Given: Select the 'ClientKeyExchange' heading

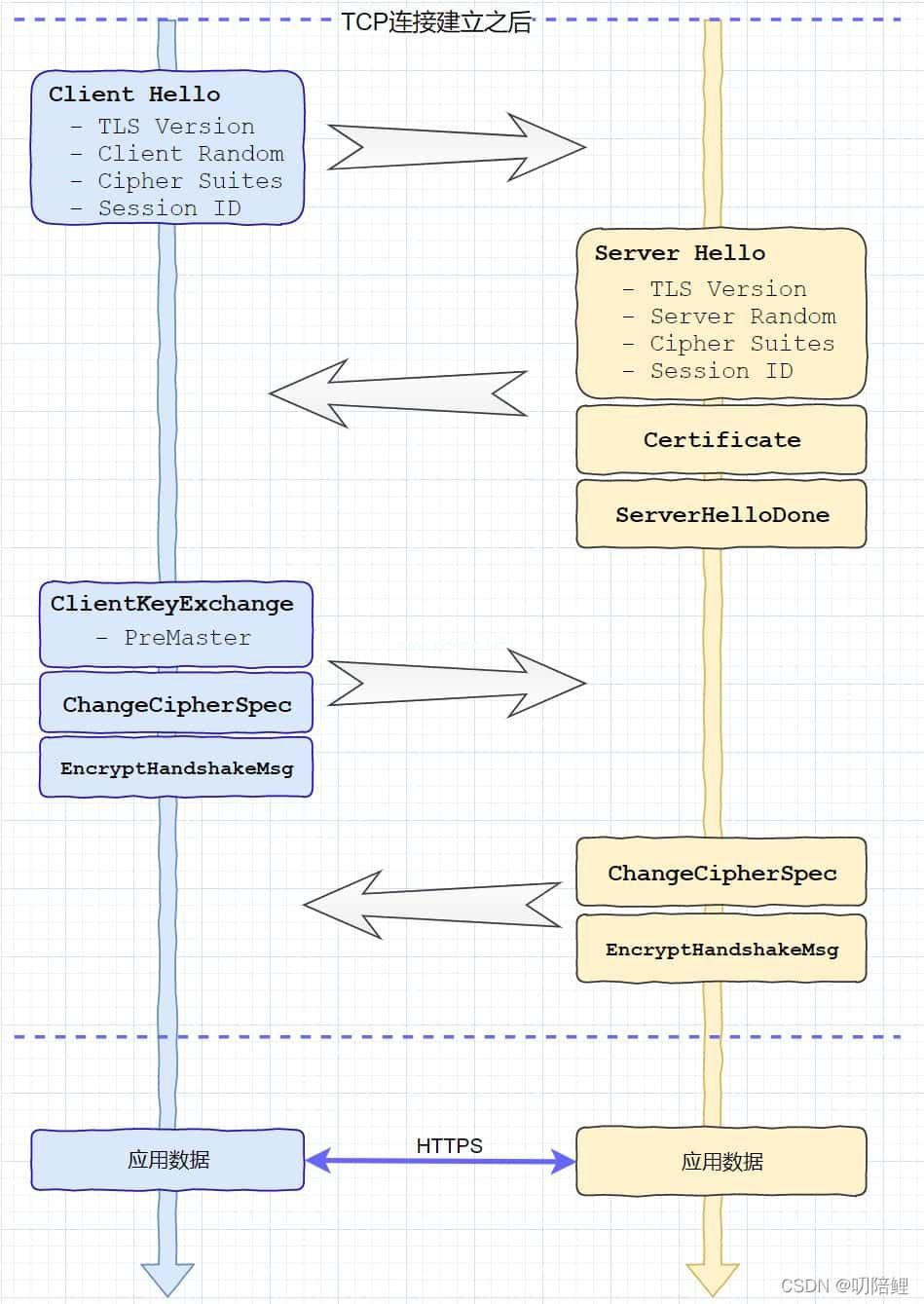Looking at the screenshot, I should [172, 604].
